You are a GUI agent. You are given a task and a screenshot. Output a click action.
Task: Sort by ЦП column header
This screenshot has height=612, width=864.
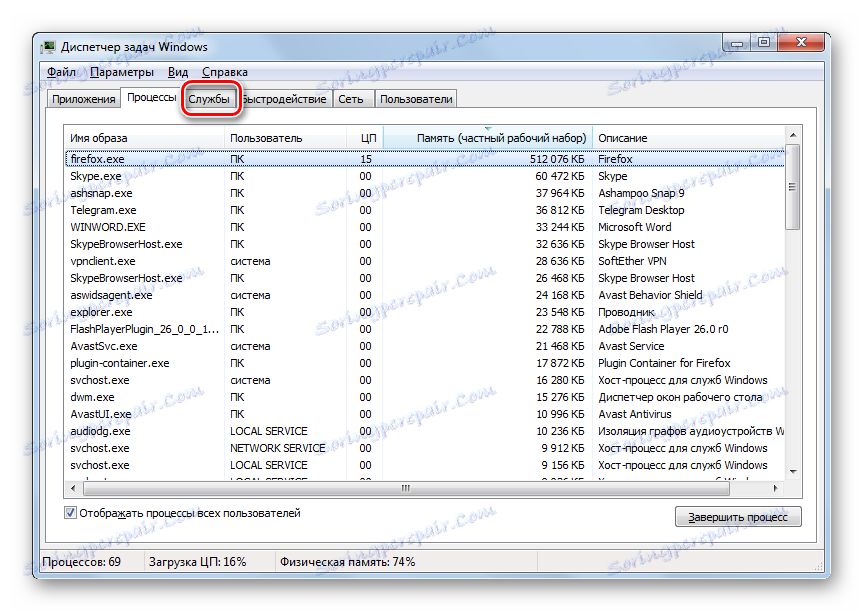click(365, 138)
